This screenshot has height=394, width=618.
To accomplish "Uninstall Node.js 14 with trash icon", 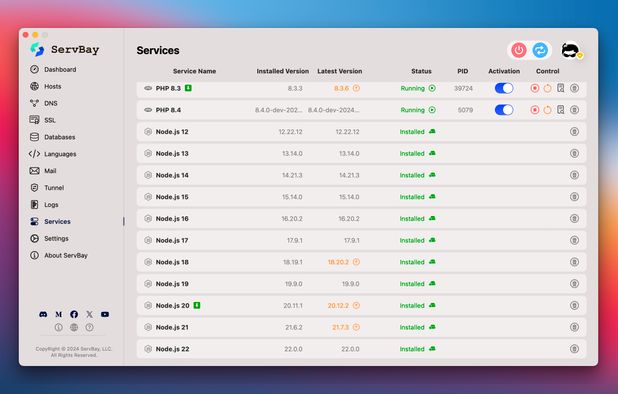I will (x=575, y=175).
